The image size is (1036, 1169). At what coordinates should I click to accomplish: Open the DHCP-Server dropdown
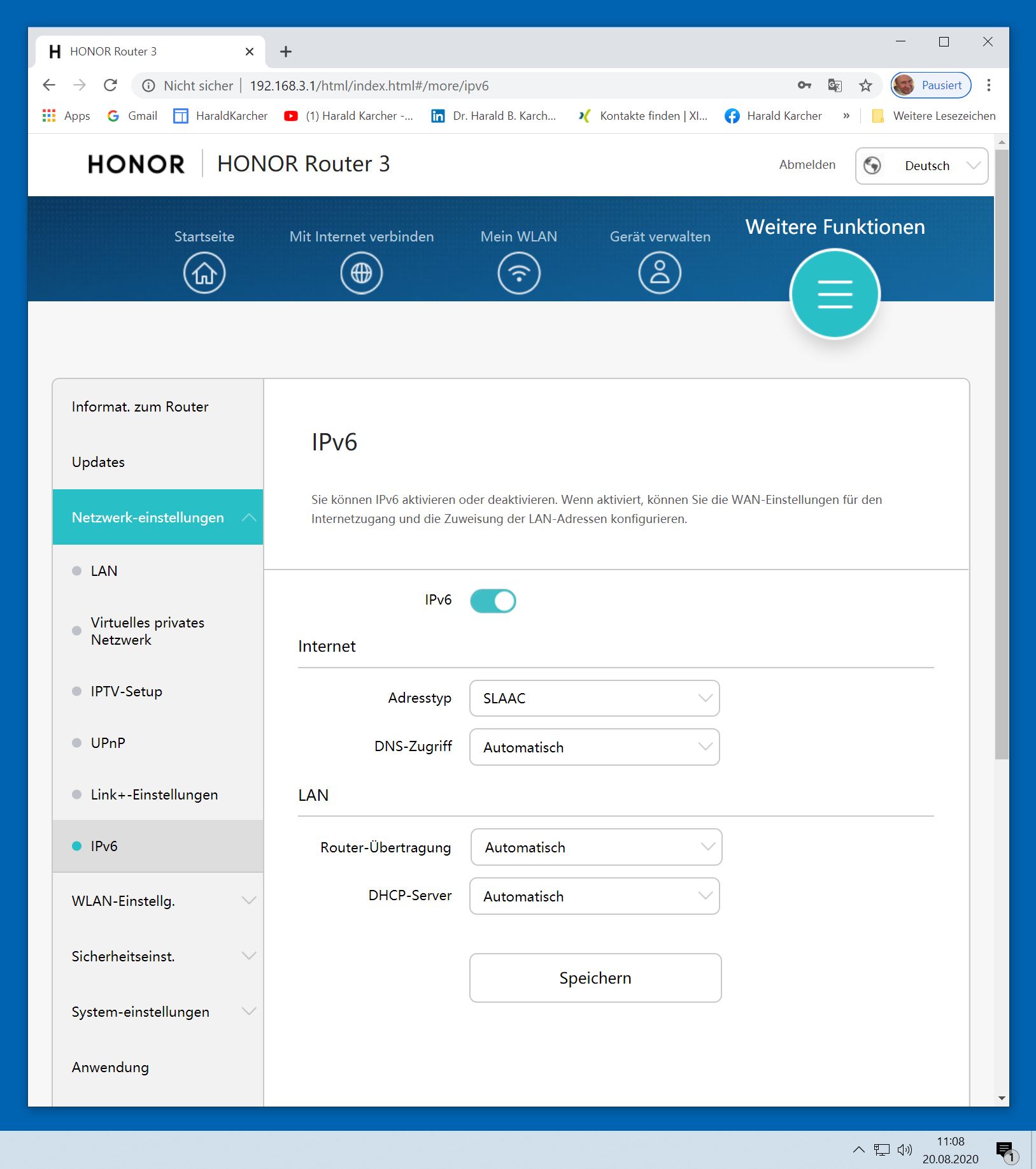pos(594,896)
